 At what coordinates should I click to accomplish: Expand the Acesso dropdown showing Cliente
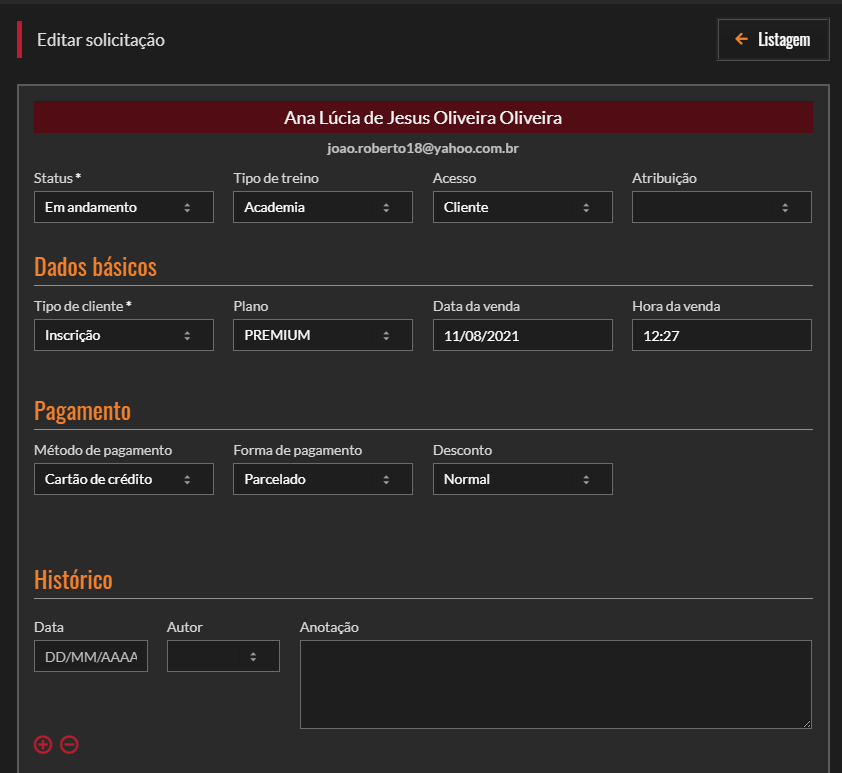(522, 207)
